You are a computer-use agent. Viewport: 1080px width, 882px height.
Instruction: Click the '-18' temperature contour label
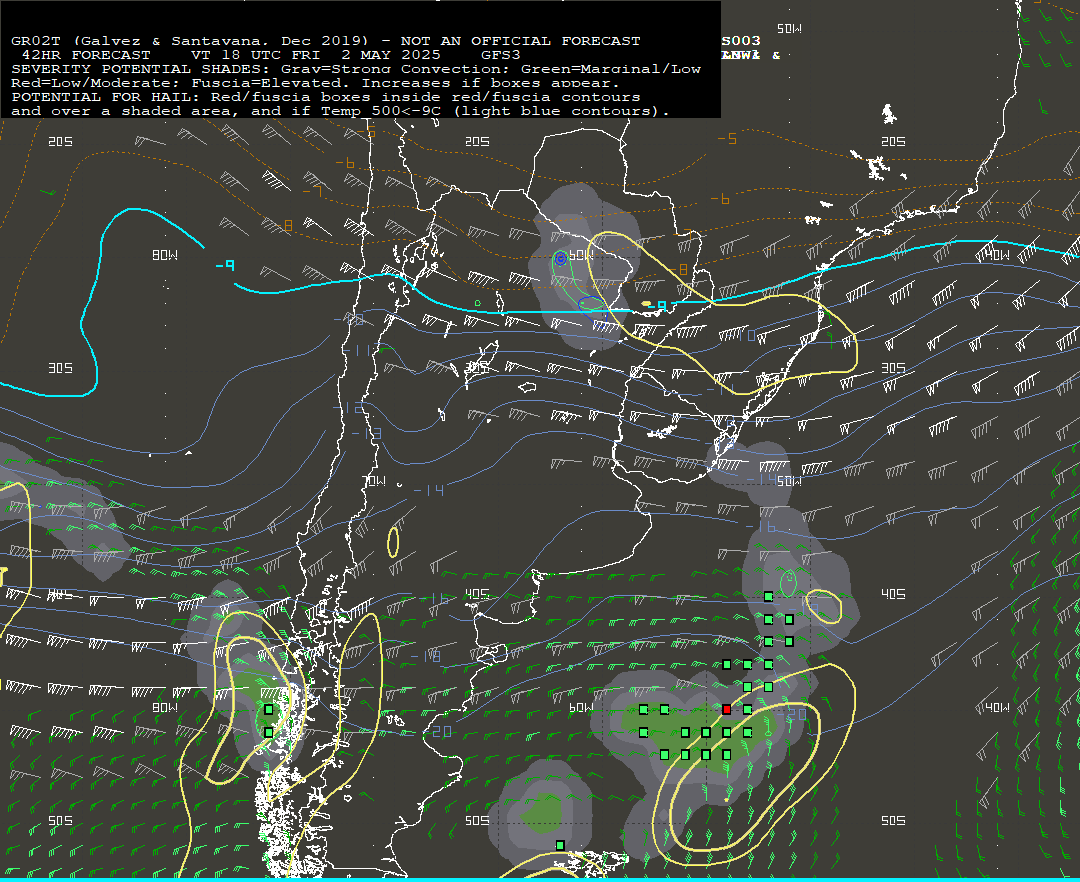coord(425,656)
